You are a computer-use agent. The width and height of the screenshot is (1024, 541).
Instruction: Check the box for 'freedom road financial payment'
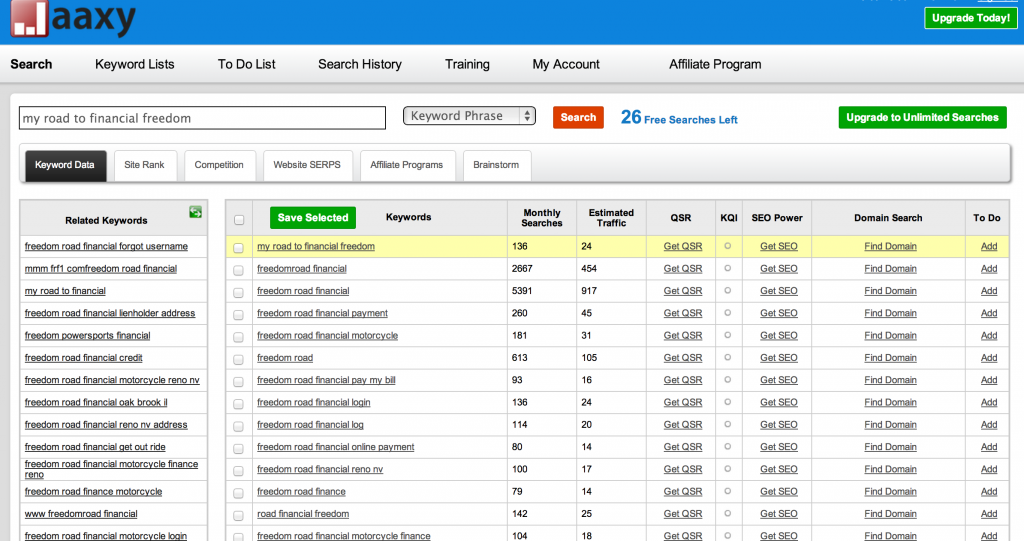(x=238, y=314)
